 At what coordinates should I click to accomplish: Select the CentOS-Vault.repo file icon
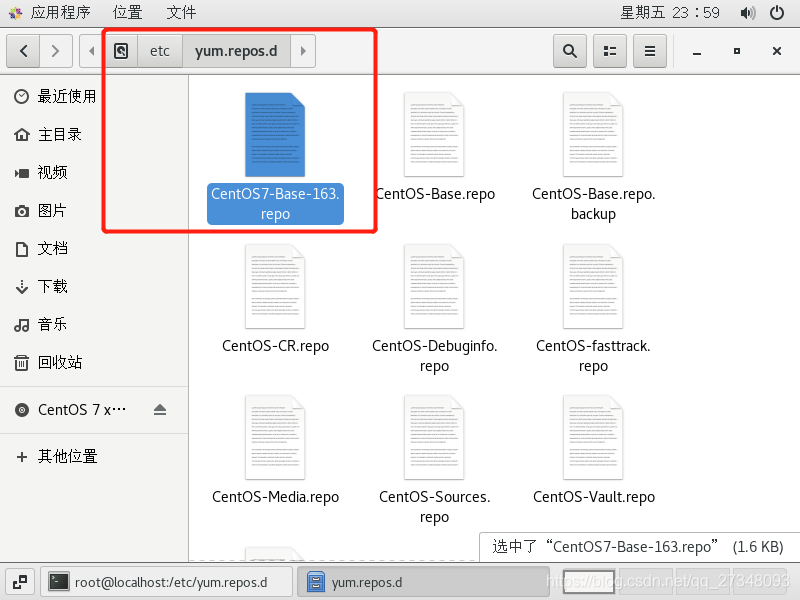click(593, 438)
